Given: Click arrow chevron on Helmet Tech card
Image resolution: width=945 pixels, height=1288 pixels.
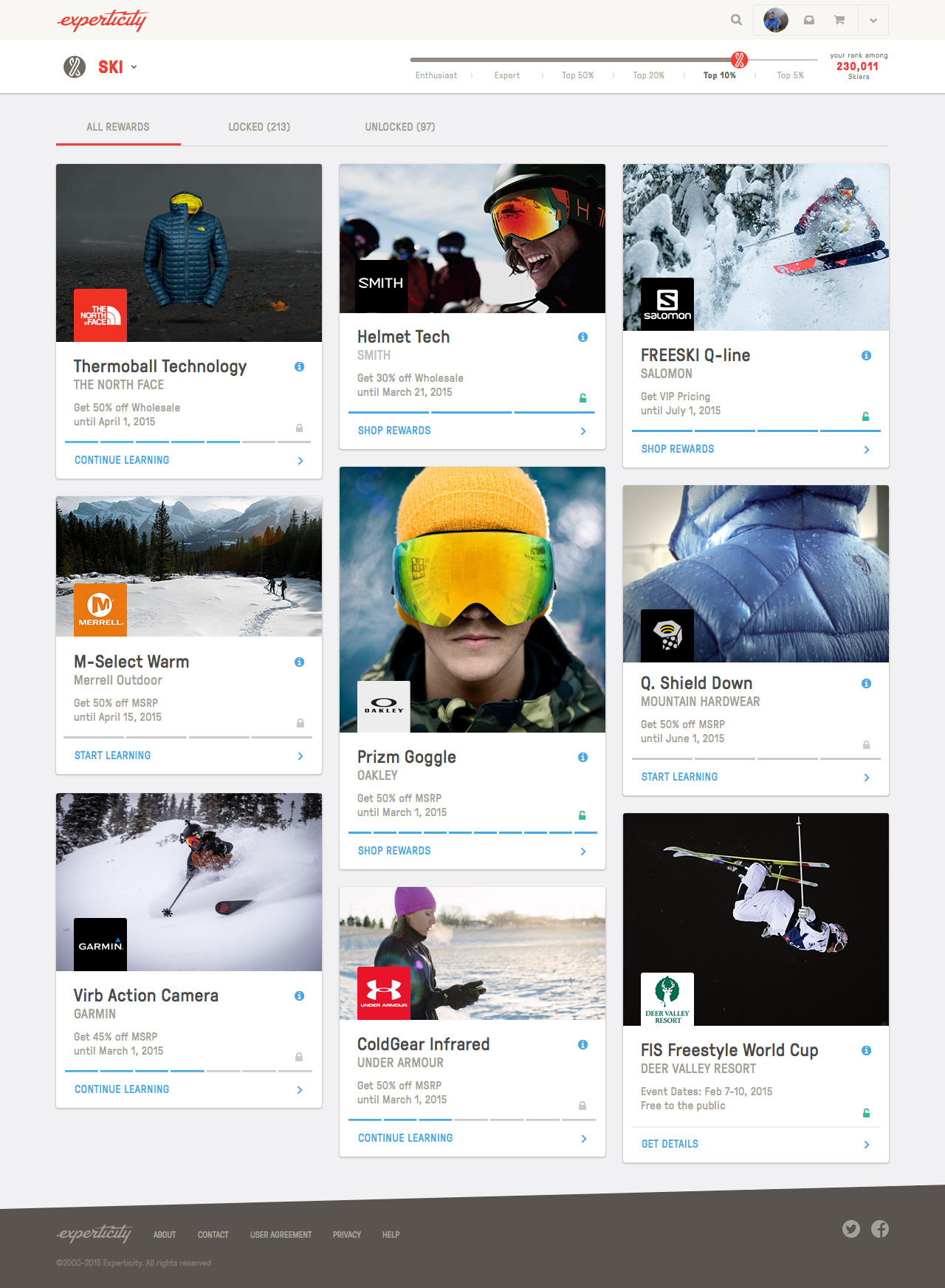Looking at the screenshot, I should (x=583, y=431).
